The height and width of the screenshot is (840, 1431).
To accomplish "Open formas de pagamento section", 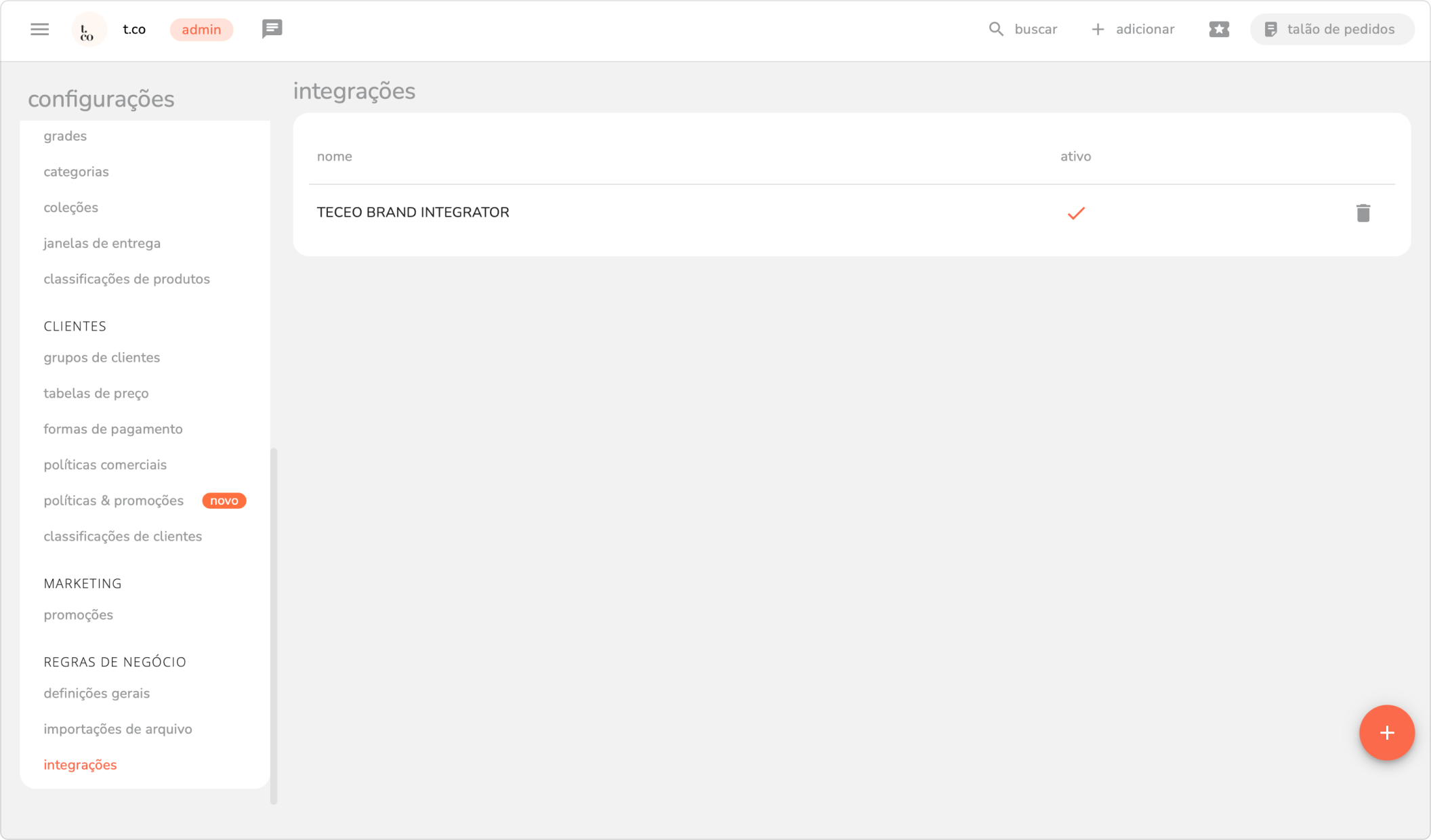I will (x=112, y=429).
